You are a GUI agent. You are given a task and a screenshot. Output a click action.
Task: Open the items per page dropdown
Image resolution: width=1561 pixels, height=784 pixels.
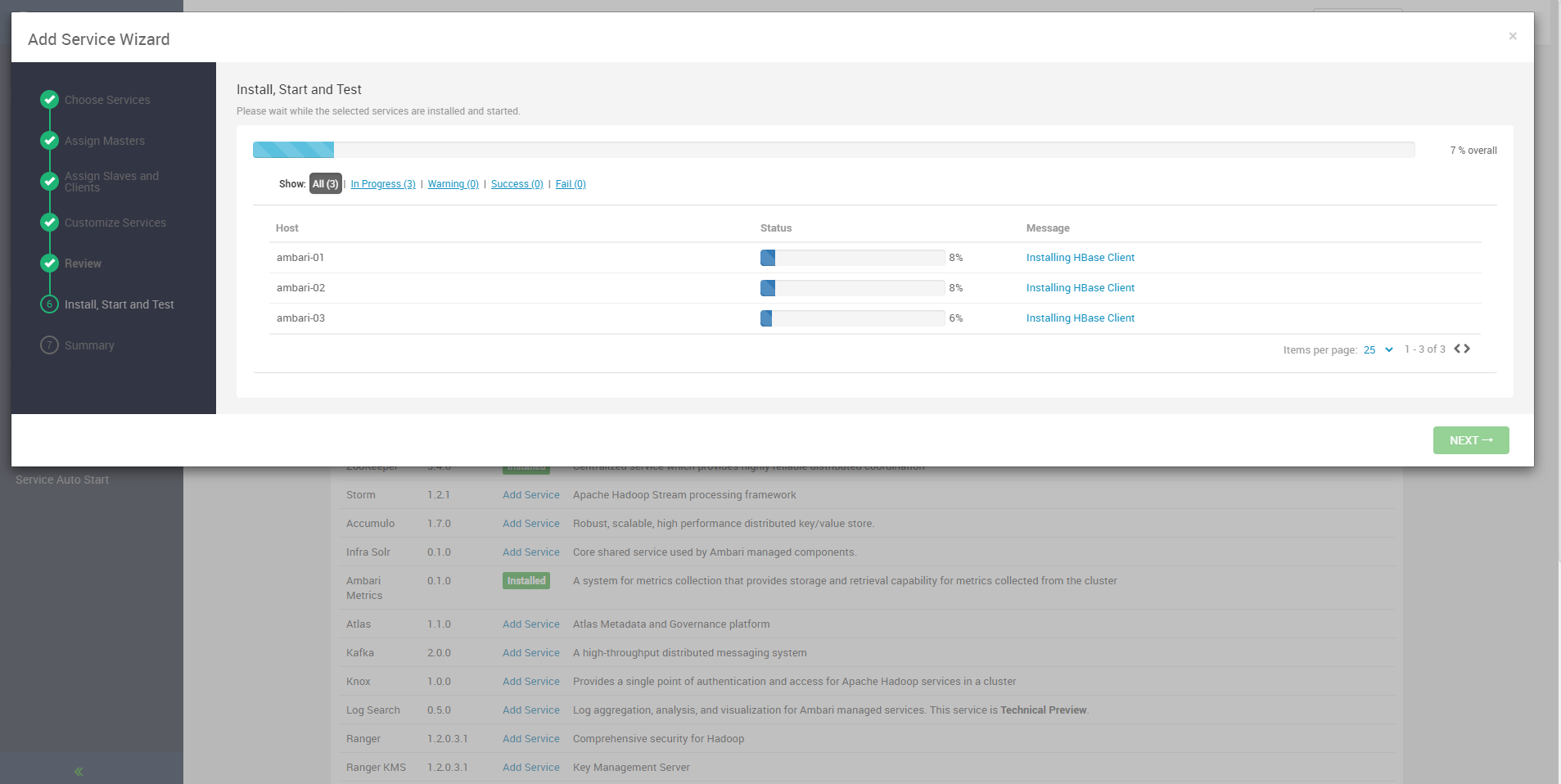click(x=1378, y=349)
